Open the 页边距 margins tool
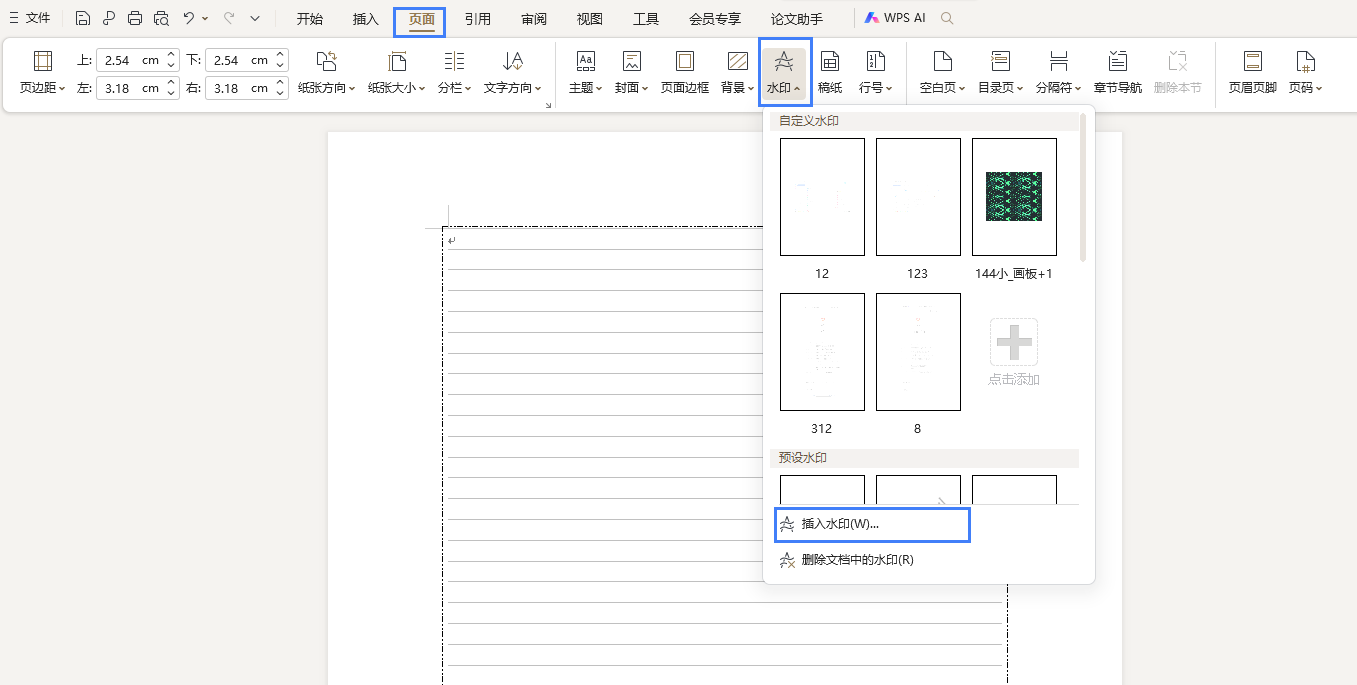 (x=42, y=73)
